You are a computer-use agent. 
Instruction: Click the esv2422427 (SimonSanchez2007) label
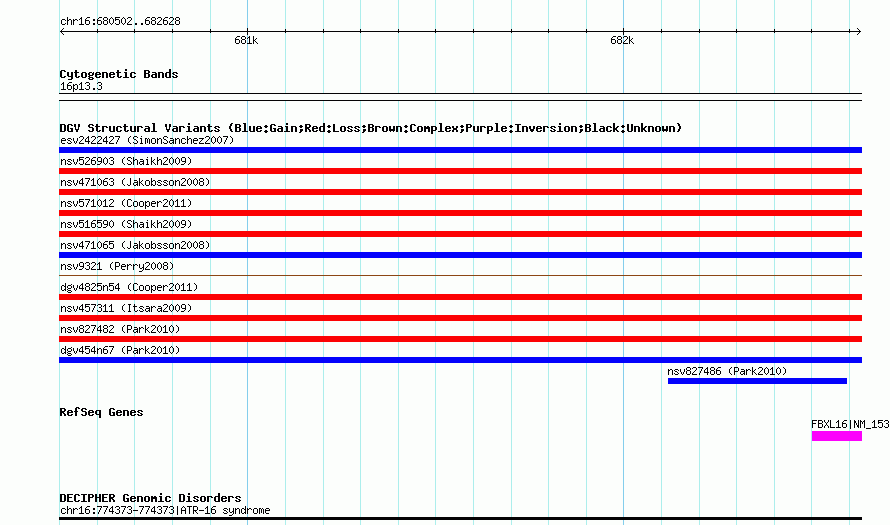point(147,140)
